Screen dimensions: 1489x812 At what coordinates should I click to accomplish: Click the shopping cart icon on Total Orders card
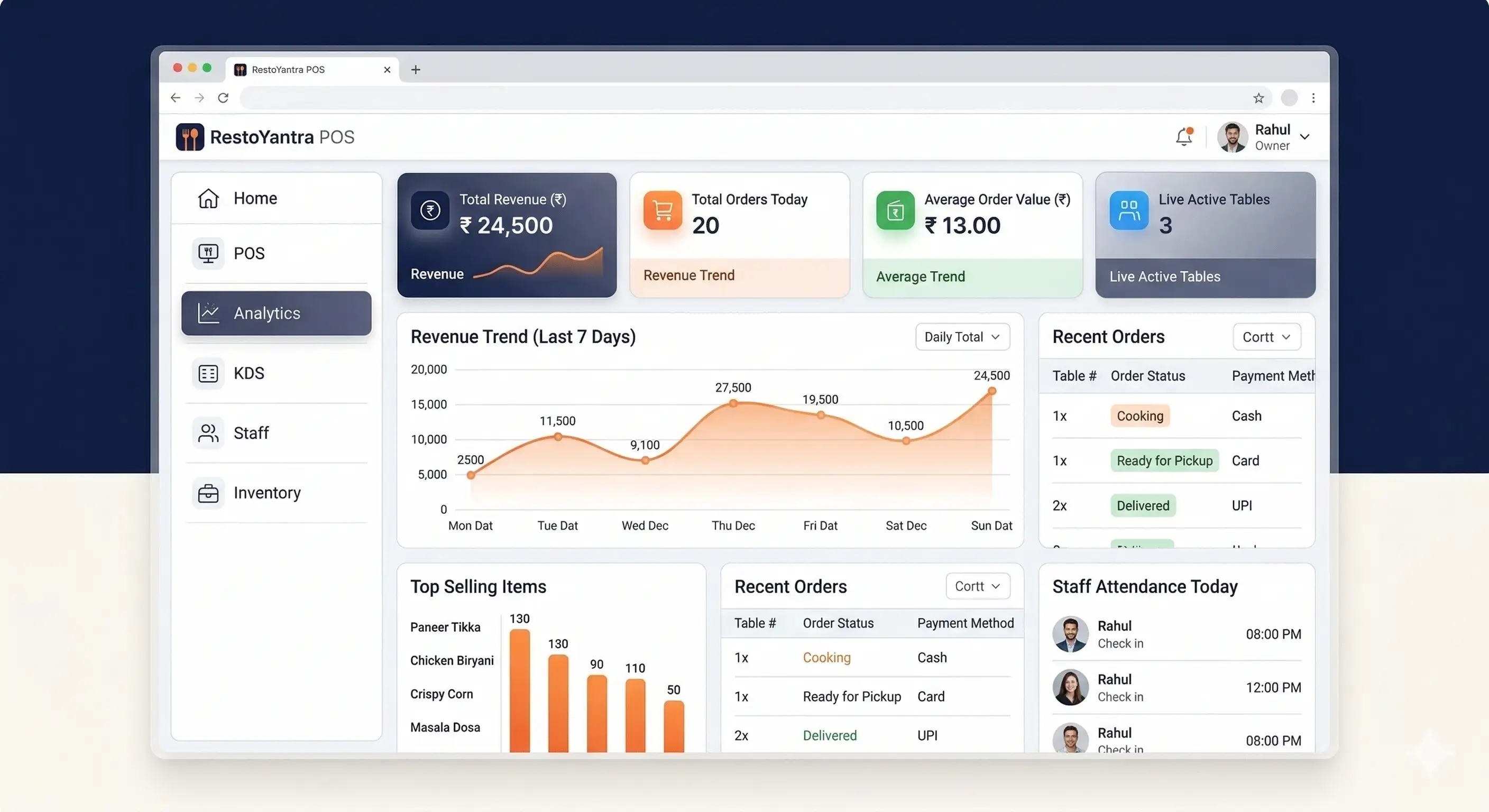click(x=663, y=210)
